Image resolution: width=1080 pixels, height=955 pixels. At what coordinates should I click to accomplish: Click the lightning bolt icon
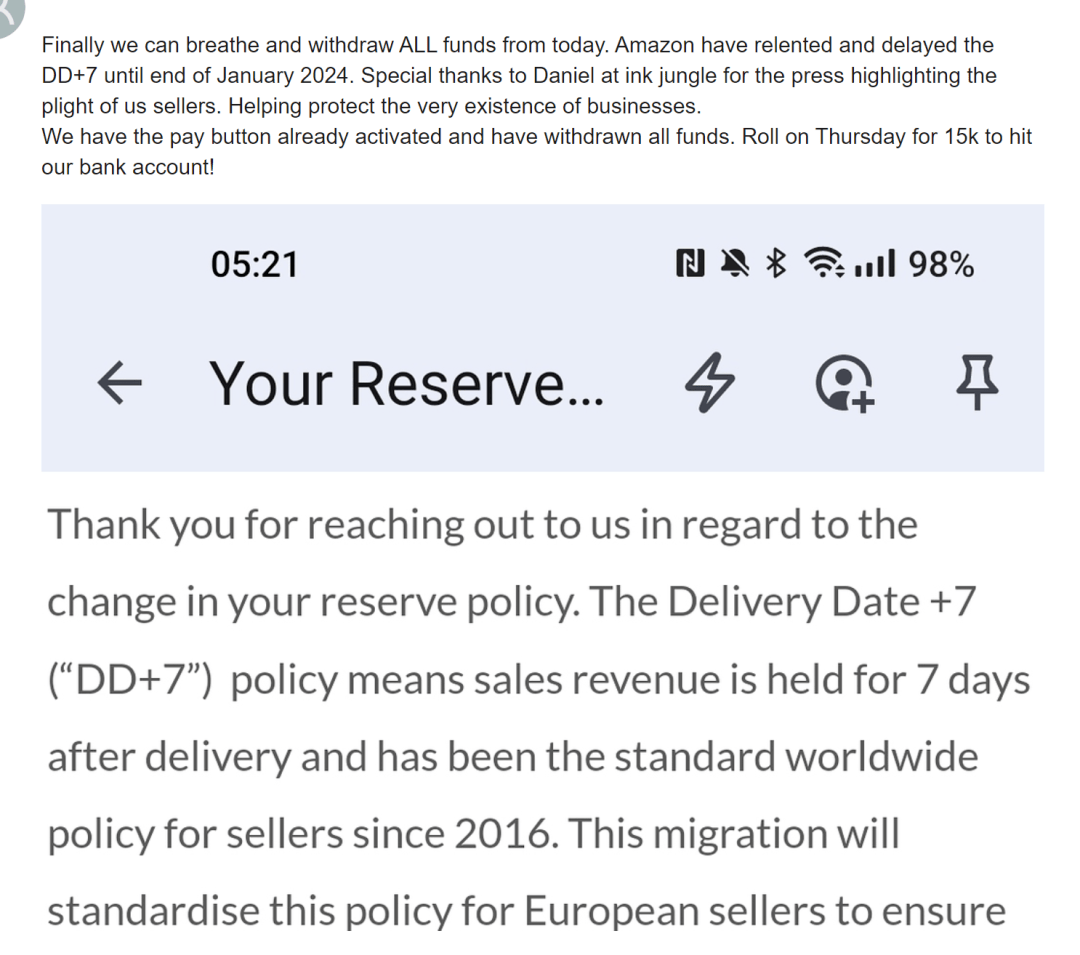click(x=708, y=383)
